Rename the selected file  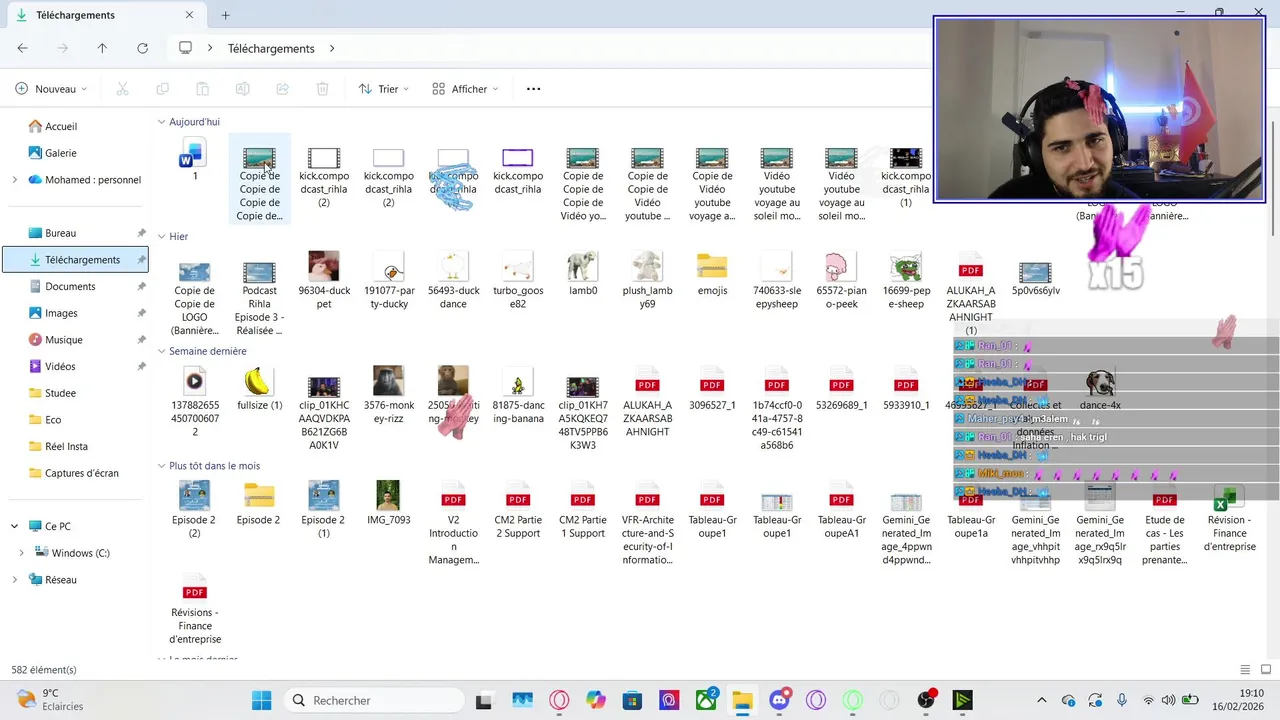point(242,89)
